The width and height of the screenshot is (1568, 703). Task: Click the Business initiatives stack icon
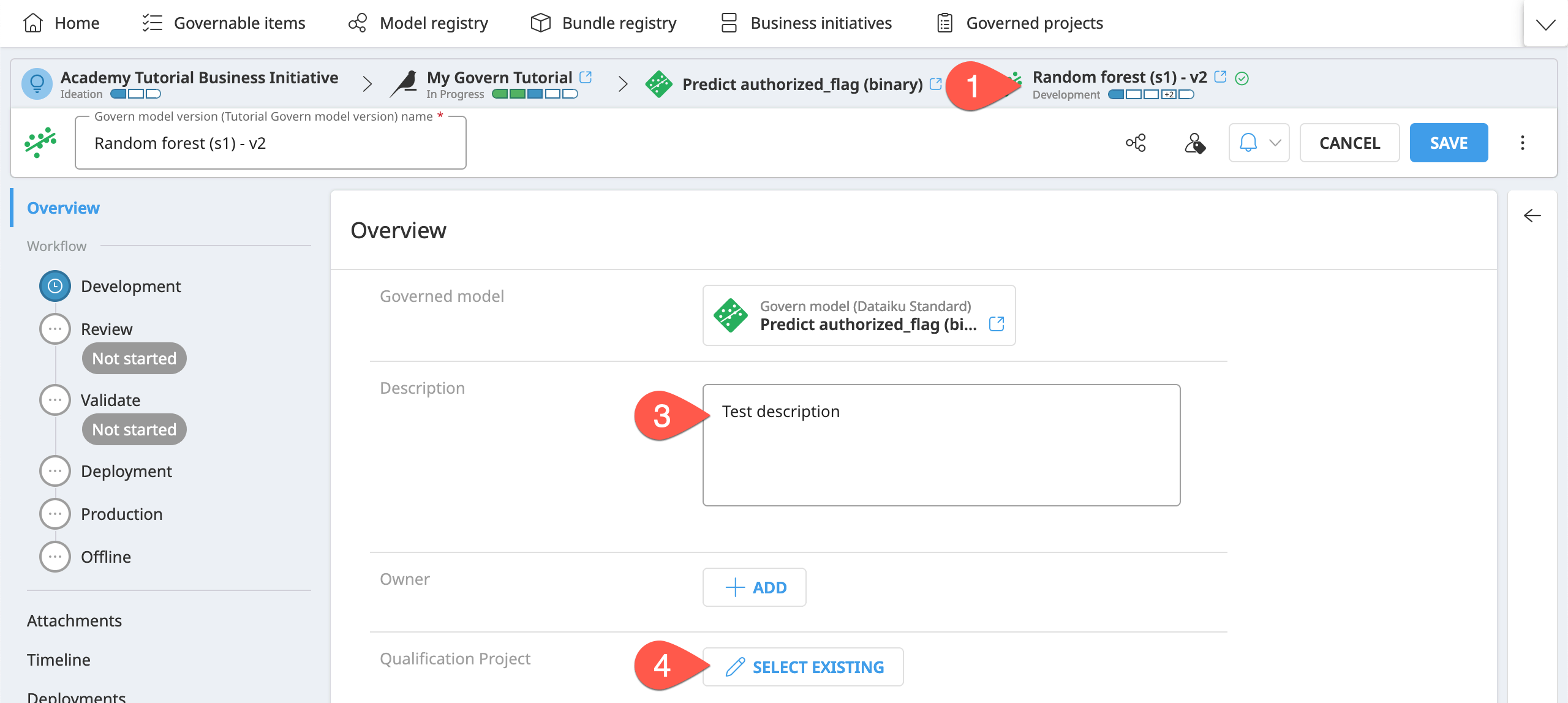coord(729,23)
